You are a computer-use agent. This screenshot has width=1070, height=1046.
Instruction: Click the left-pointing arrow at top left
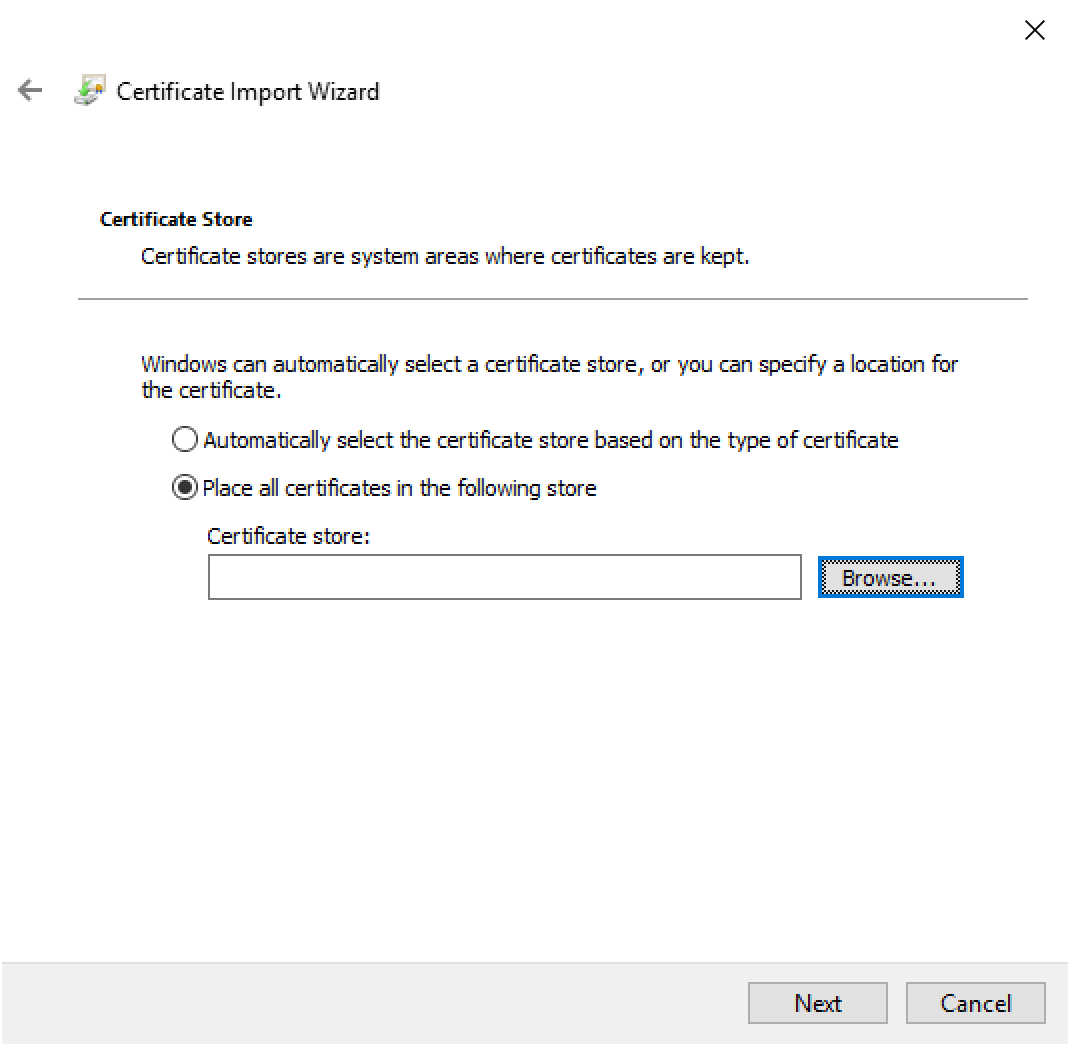pos(30,90)
